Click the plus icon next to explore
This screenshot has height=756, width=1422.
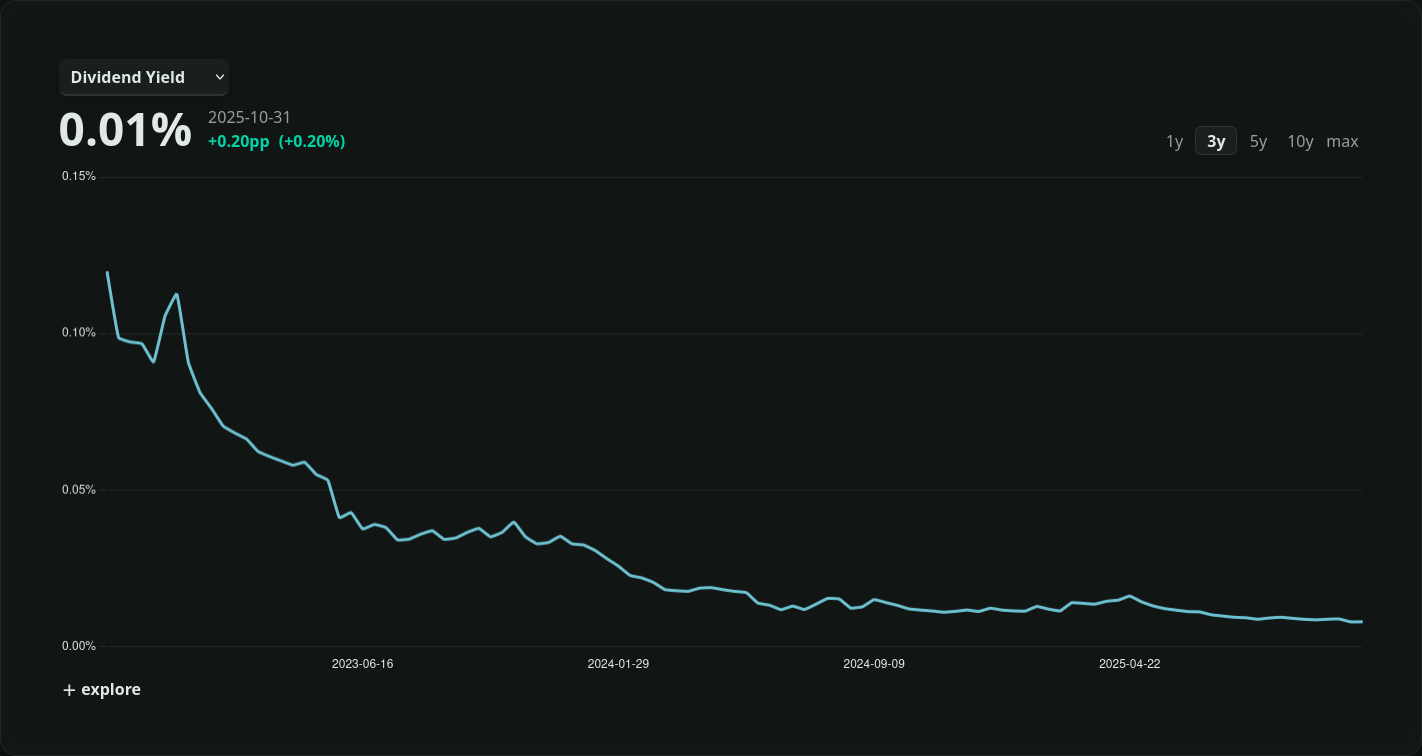point(69,690)
